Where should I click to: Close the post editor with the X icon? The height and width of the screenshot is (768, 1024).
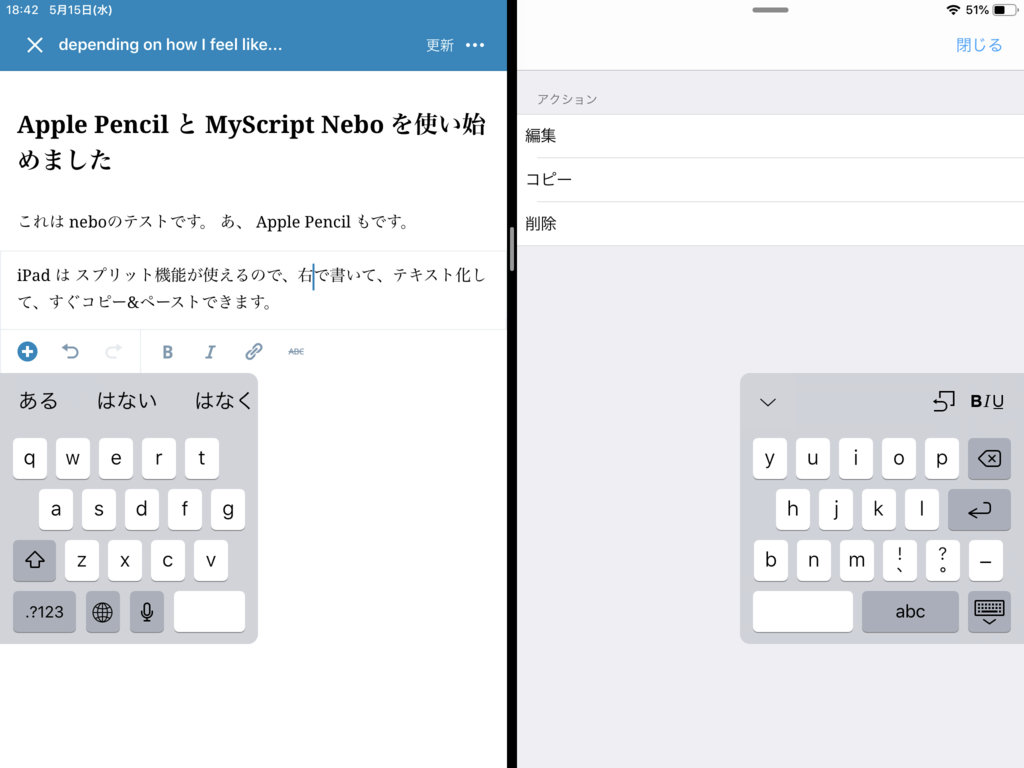pyautogui.click(x=35, y=45)
